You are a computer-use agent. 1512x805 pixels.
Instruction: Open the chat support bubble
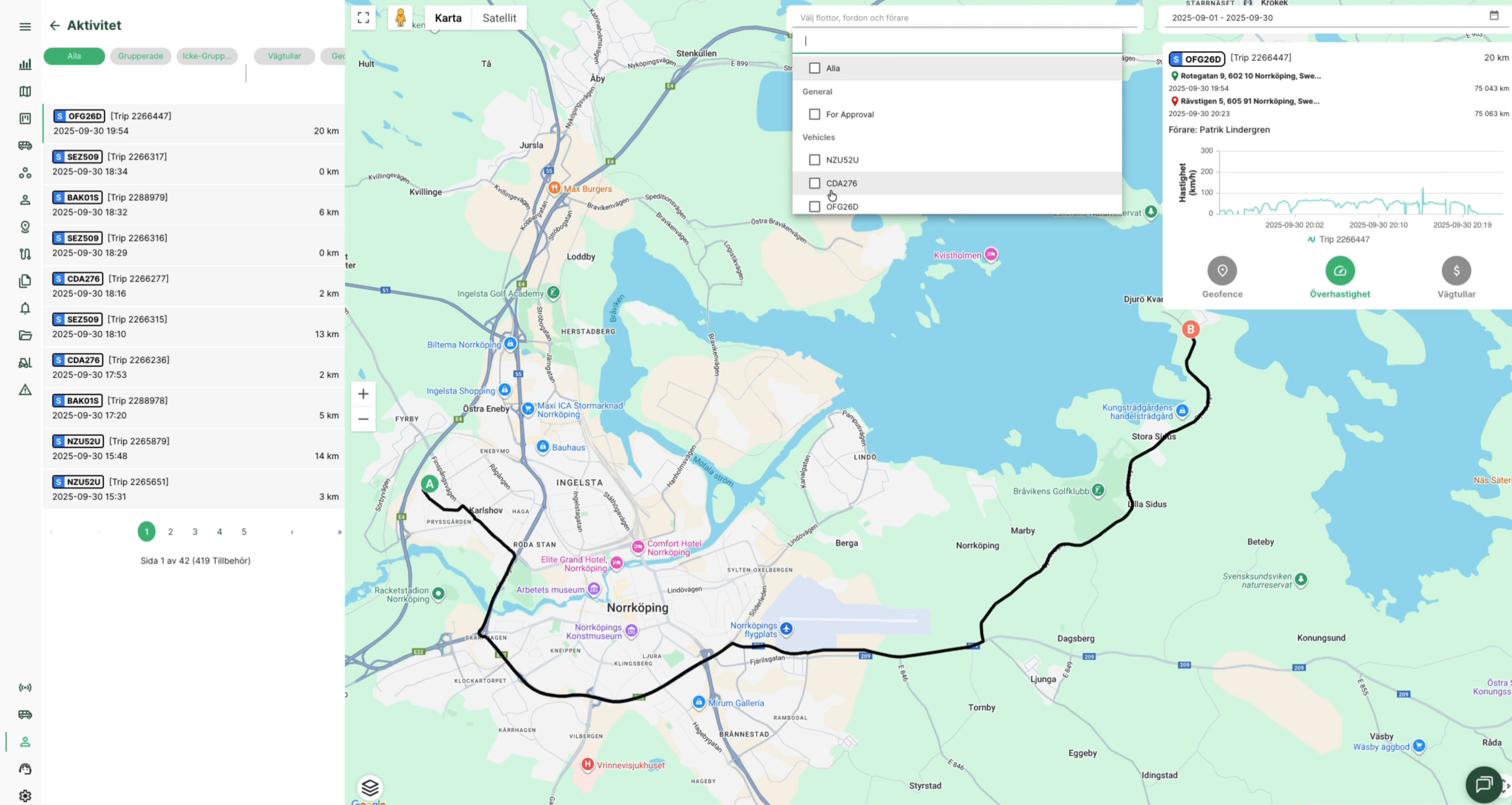[x=1483, y=784]
